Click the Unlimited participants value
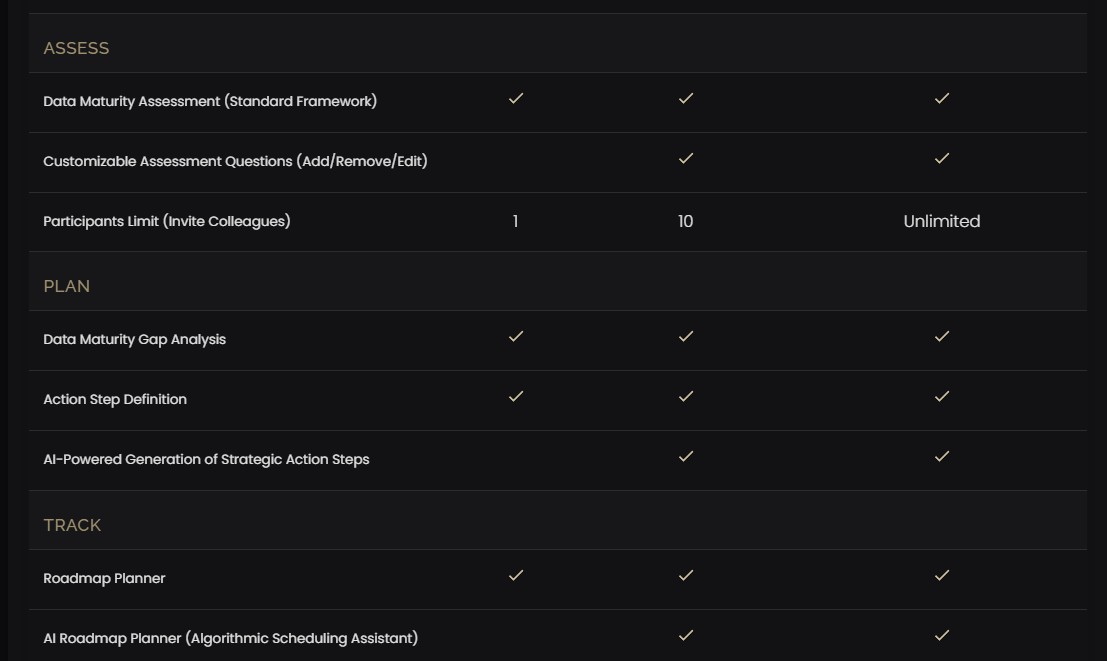Image resolution: width=1107 pixels, height=661 pixels. point(942,221)
